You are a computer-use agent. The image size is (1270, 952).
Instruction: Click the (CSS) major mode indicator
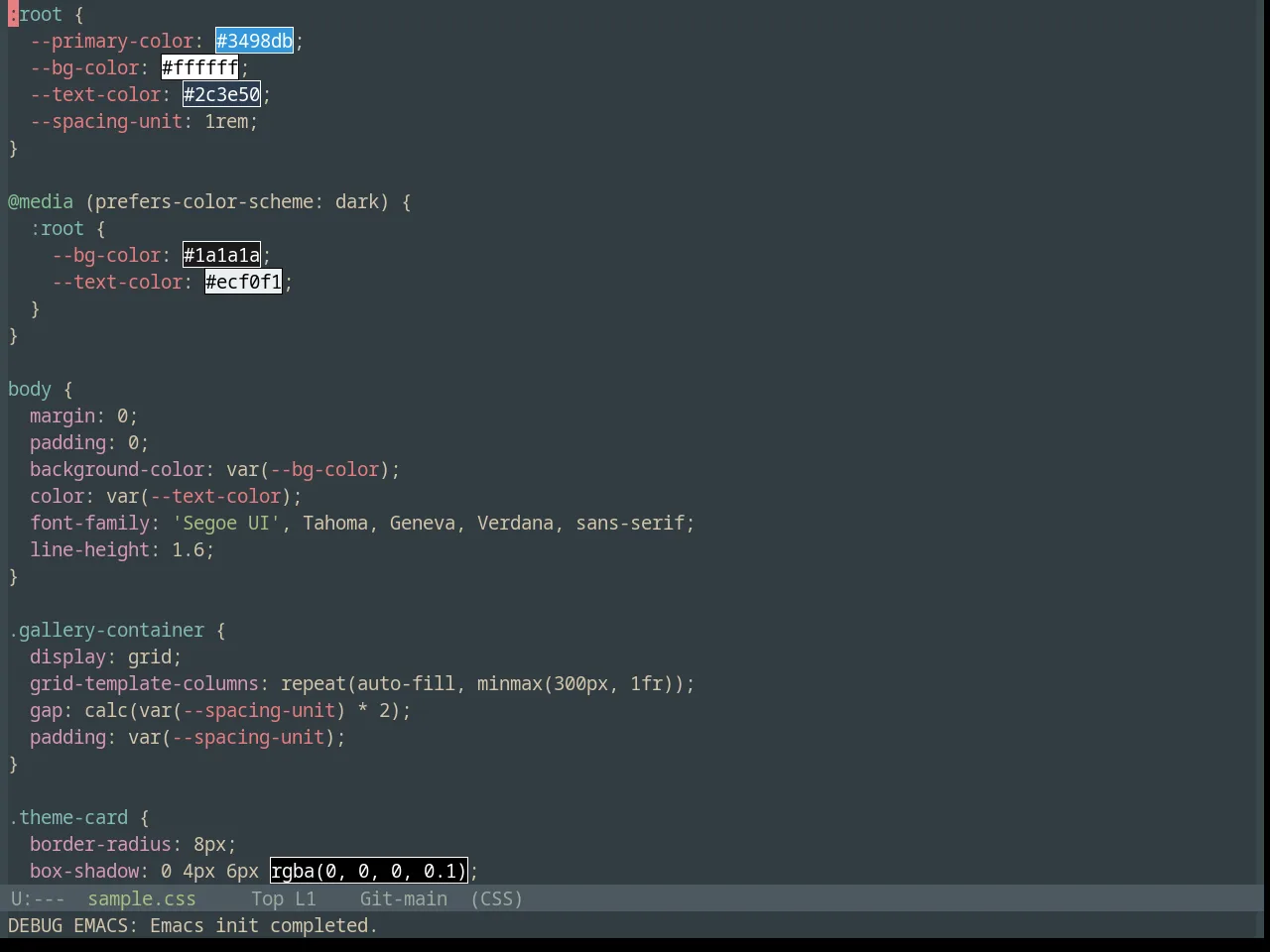point(496,898)
